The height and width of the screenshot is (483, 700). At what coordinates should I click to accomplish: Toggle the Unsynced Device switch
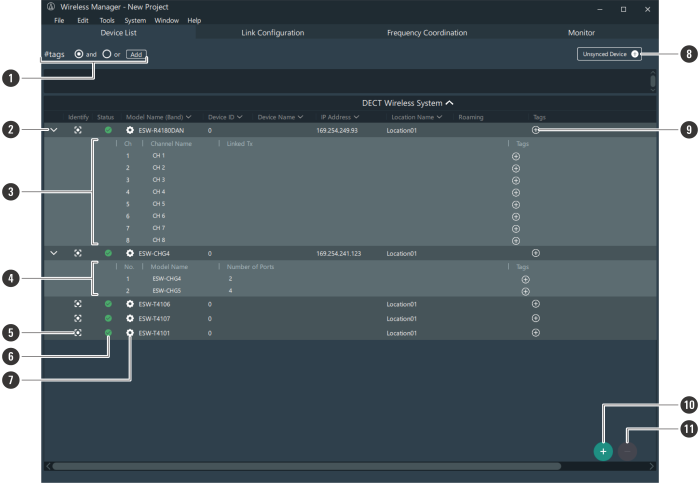pyautogui.click(x=634, y=54)
